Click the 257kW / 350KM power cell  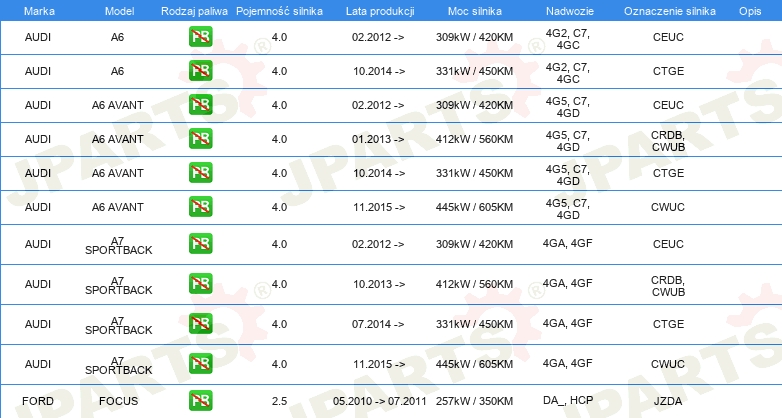(475, 401)
